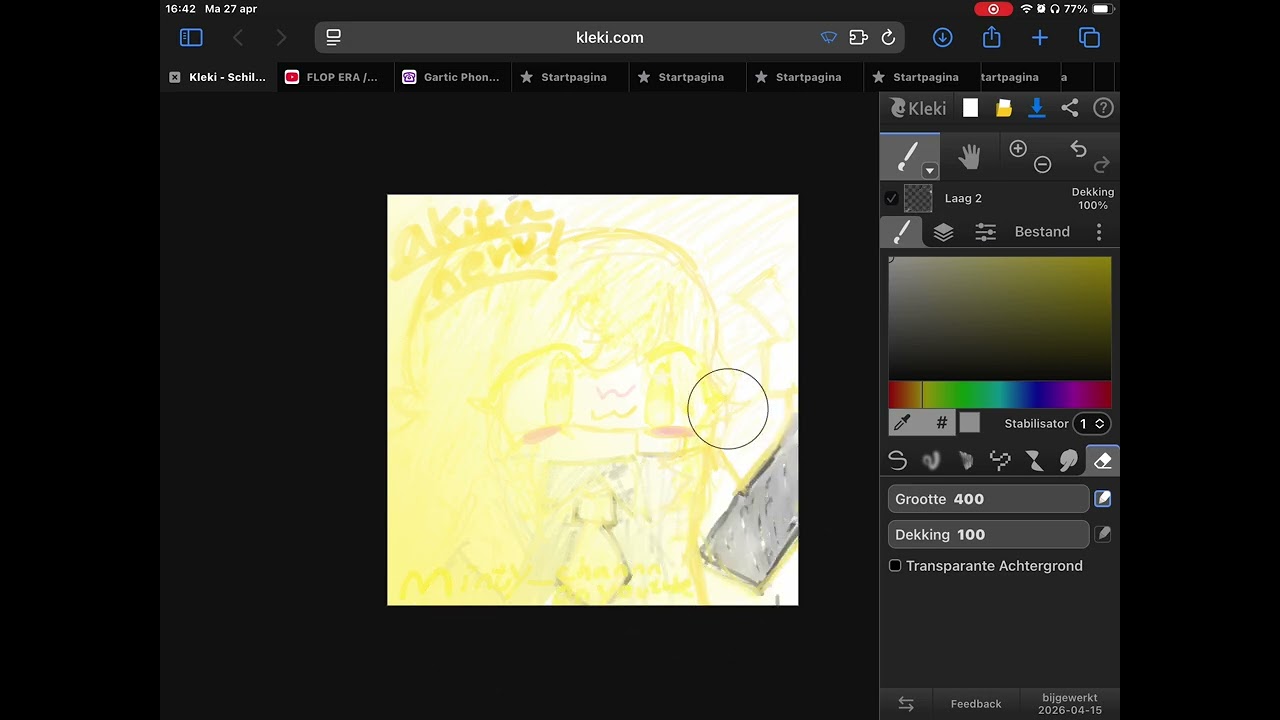Share the drawing from the Kleki toolbar
The width and height of the screenshot is (1280, 720).
coord(1070,108)
